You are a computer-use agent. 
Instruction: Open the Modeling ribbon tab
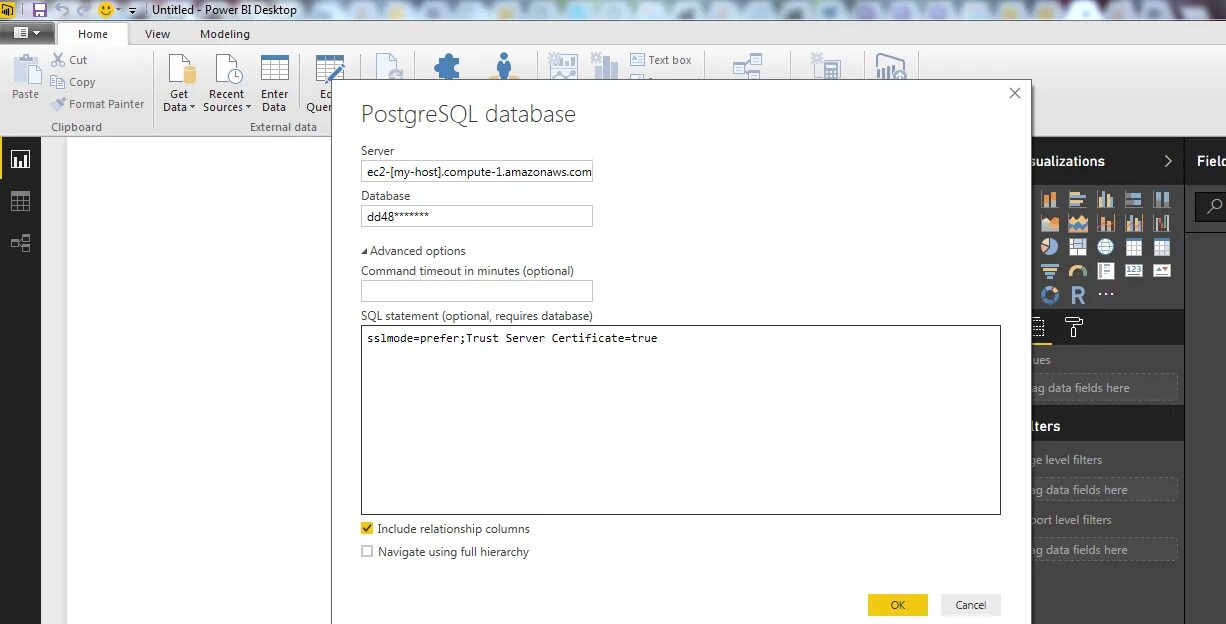225,34
